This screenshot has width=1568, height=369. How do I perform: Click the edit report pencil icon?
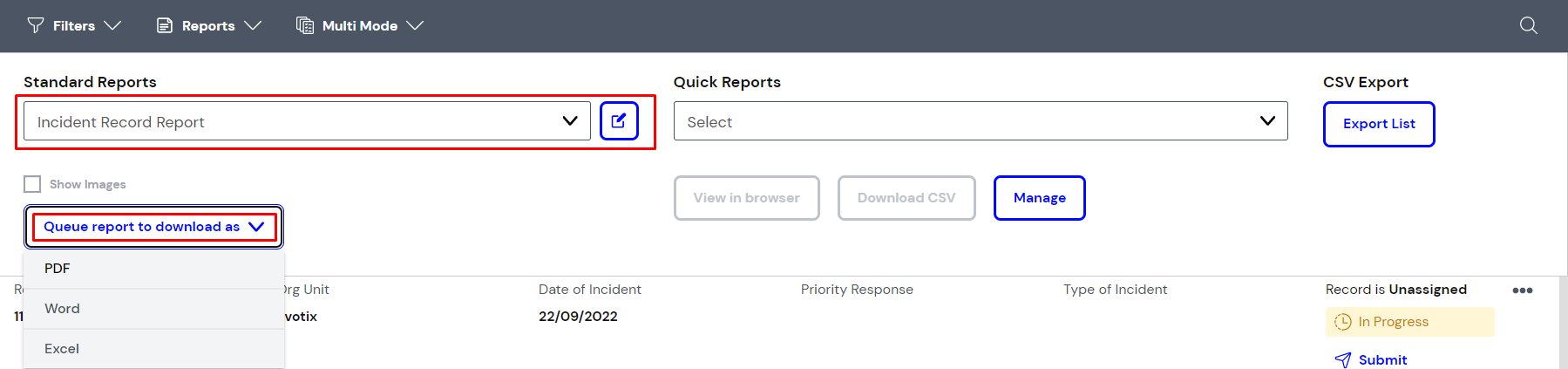619,121
